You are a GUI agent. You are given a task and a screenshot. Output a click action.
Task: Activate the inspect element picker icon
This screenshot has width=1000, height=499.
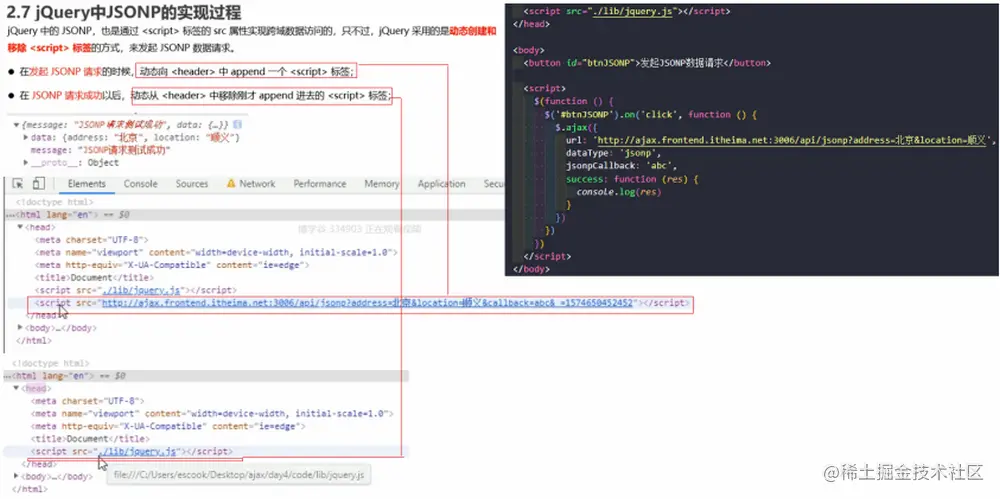pyautogui.click(x=18, y=184)
